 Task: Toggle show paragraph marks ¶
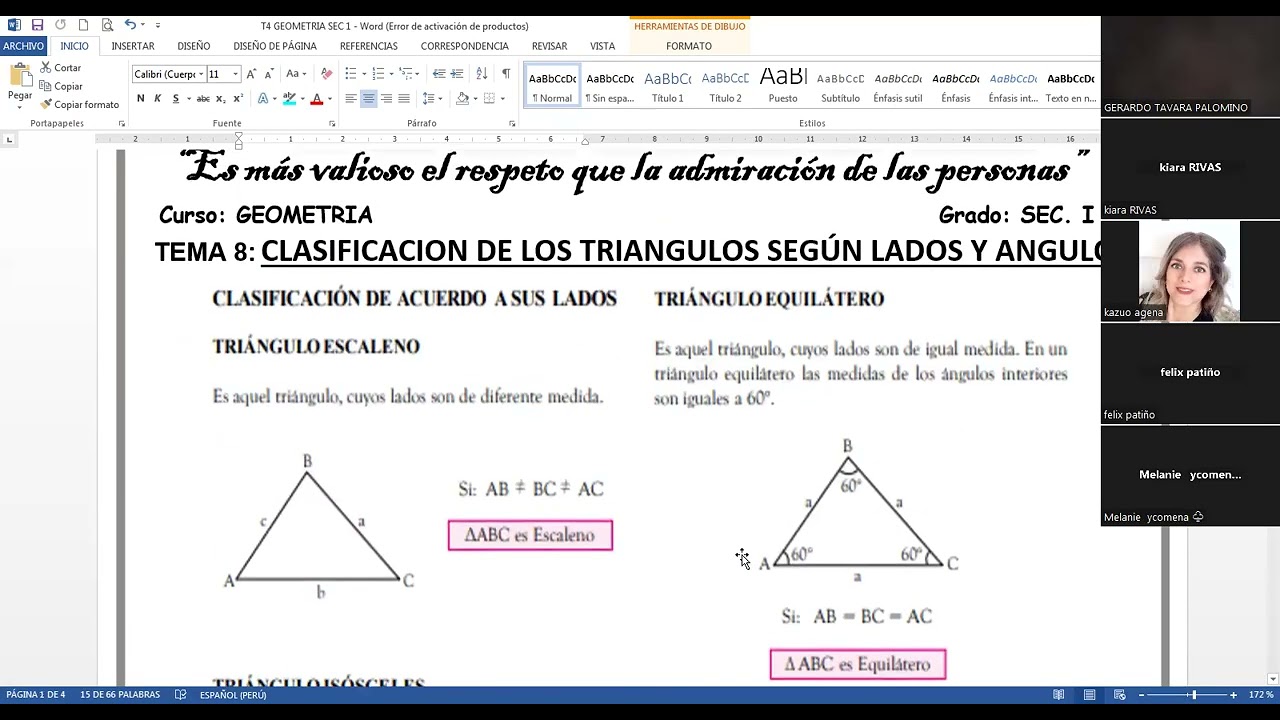[506, 74]
